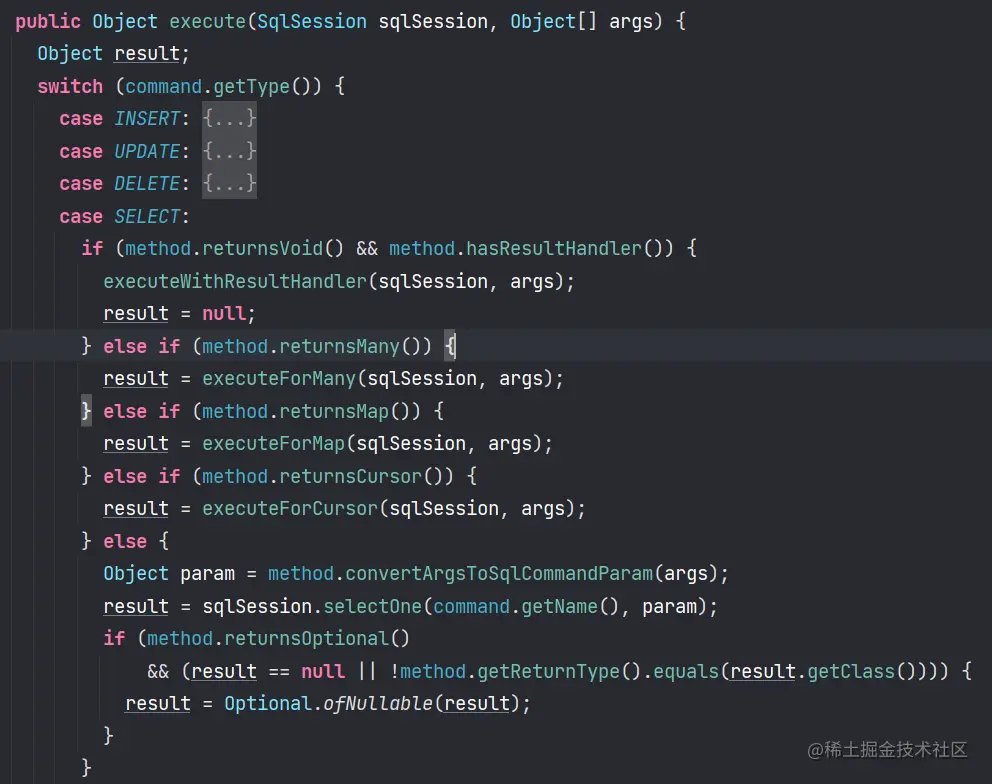Screen dimensions: 992x784
Task: Expand the folded DELETE case block
Action: 230,184
